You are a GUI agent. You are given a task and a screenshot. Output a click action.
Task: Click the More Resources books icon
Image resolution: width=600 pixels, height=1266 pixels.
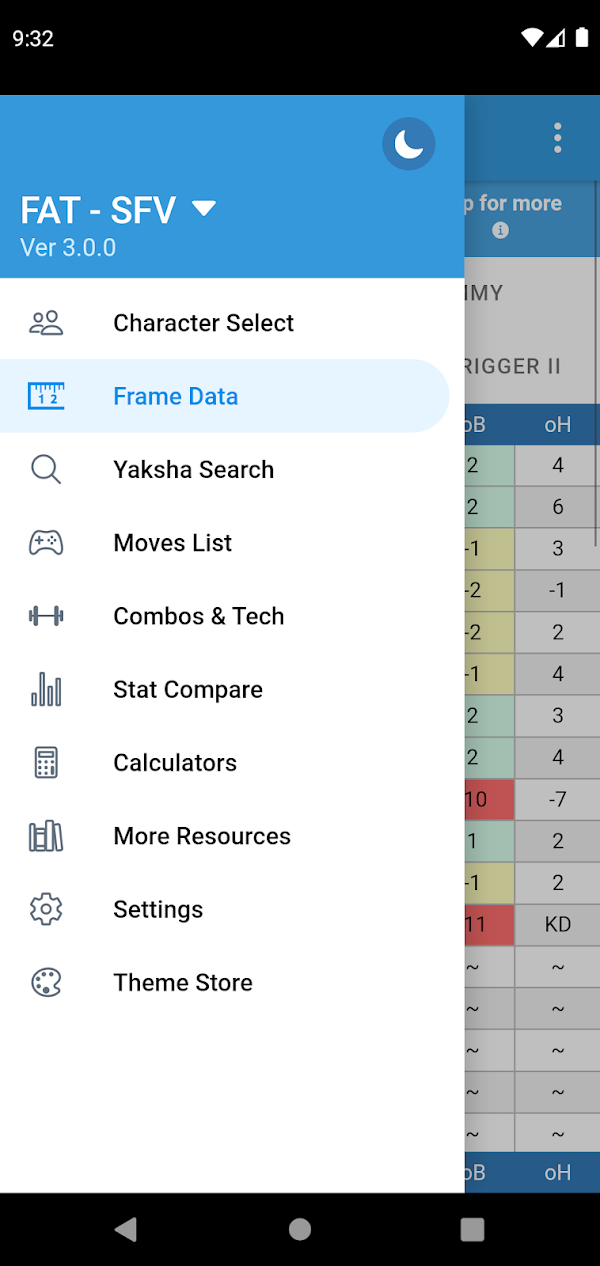pyautogui.click(x=46, y=836)
